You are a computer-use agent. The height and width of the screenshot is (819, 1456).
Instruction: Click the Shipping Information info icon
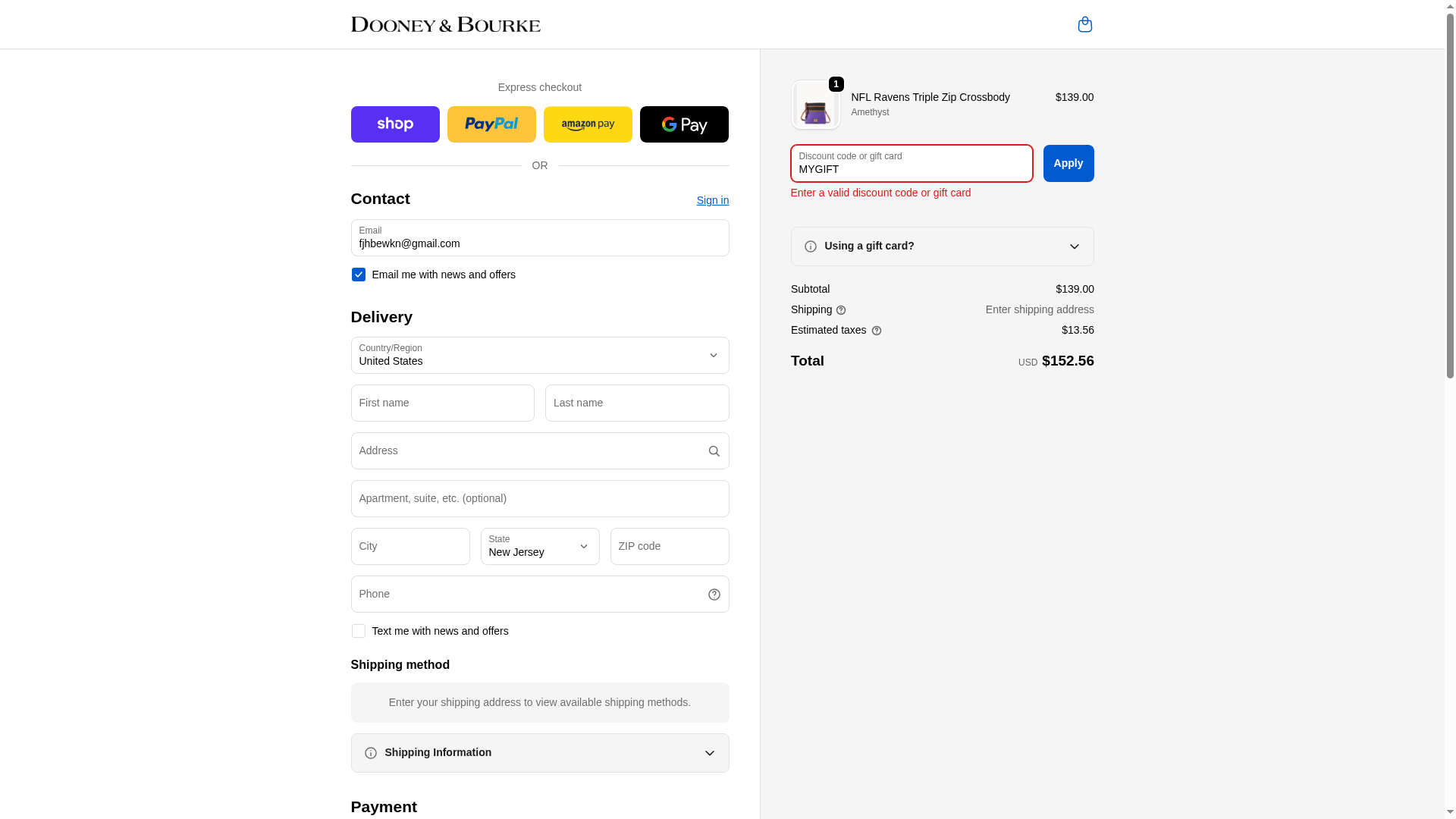click(x=371, y=753)
